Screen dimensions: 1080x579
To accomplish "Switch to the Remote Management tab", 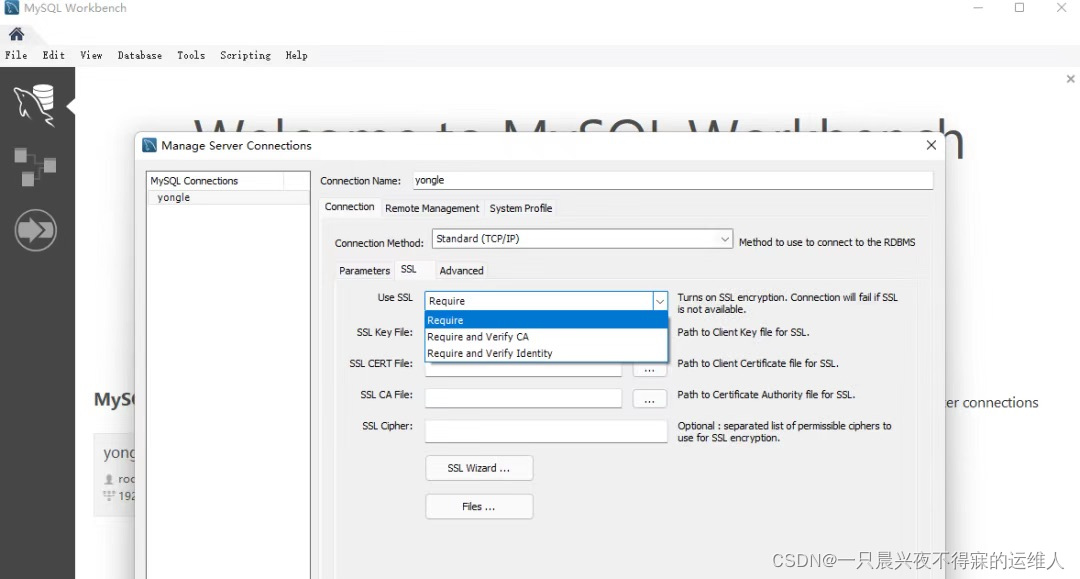I will pos(432,208).
